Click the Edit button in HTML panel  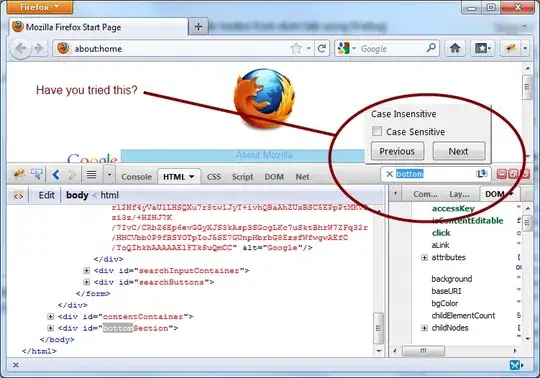coord(46,195)
